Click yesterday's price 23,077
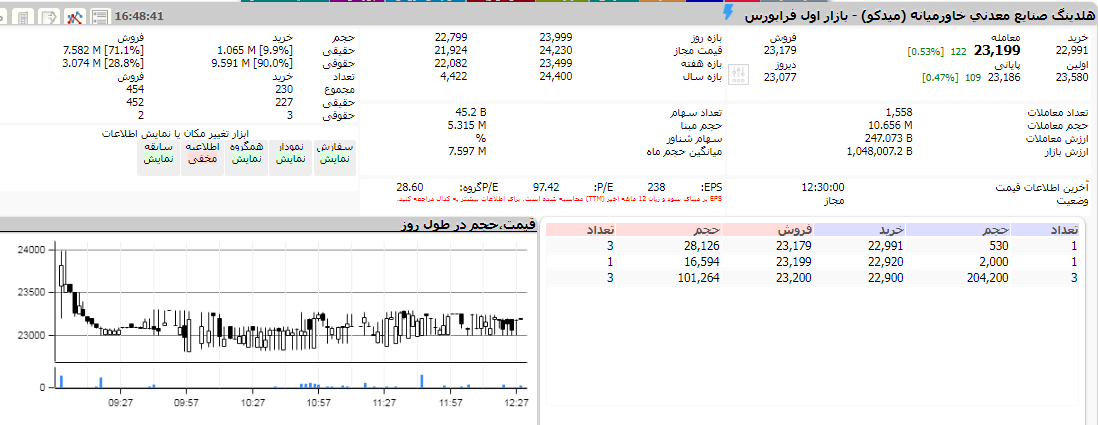The height and width of the screenshot is (425, 1098). click(779, 78)
